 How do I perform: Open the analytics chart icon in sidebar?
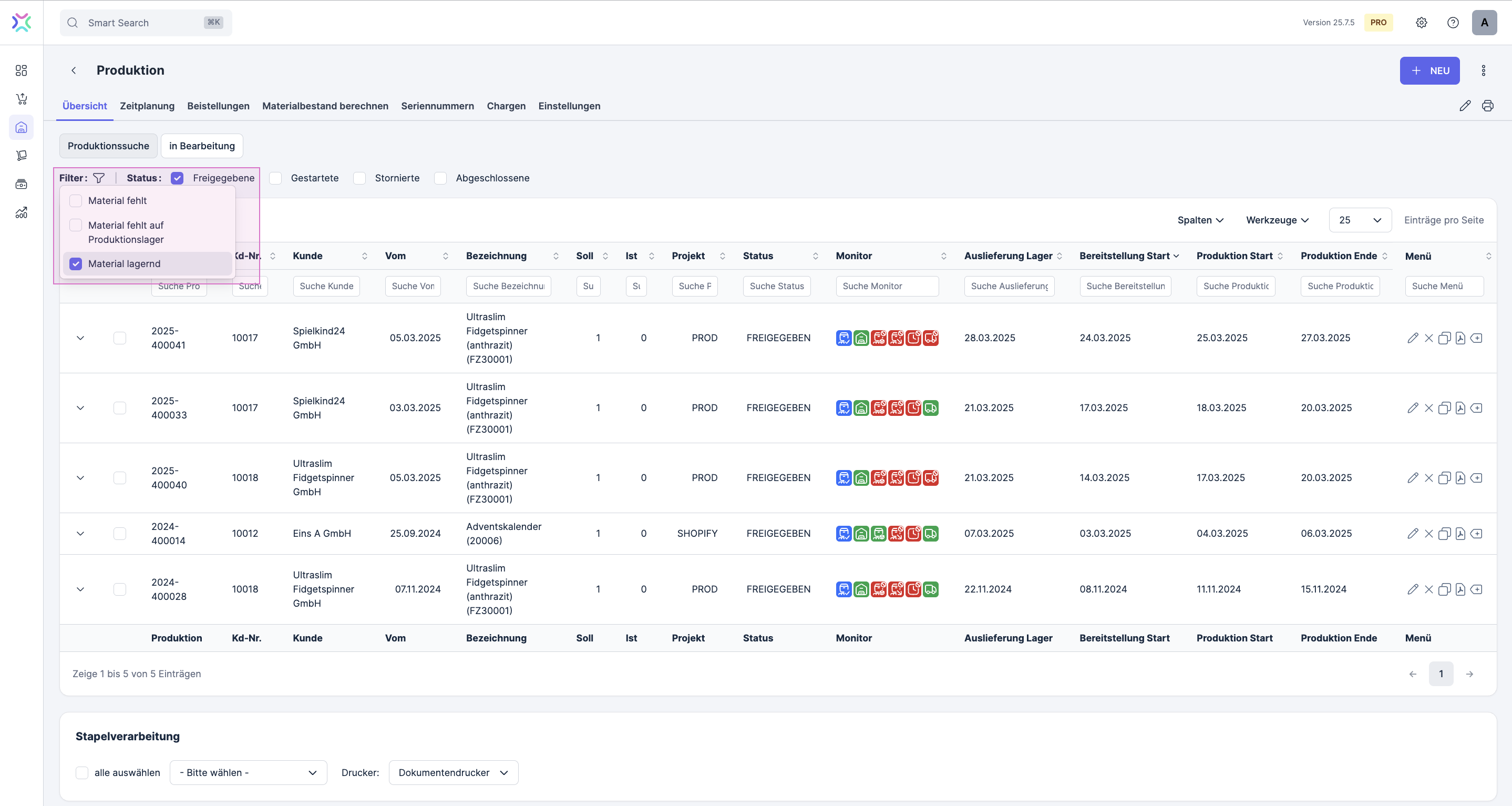21,212
